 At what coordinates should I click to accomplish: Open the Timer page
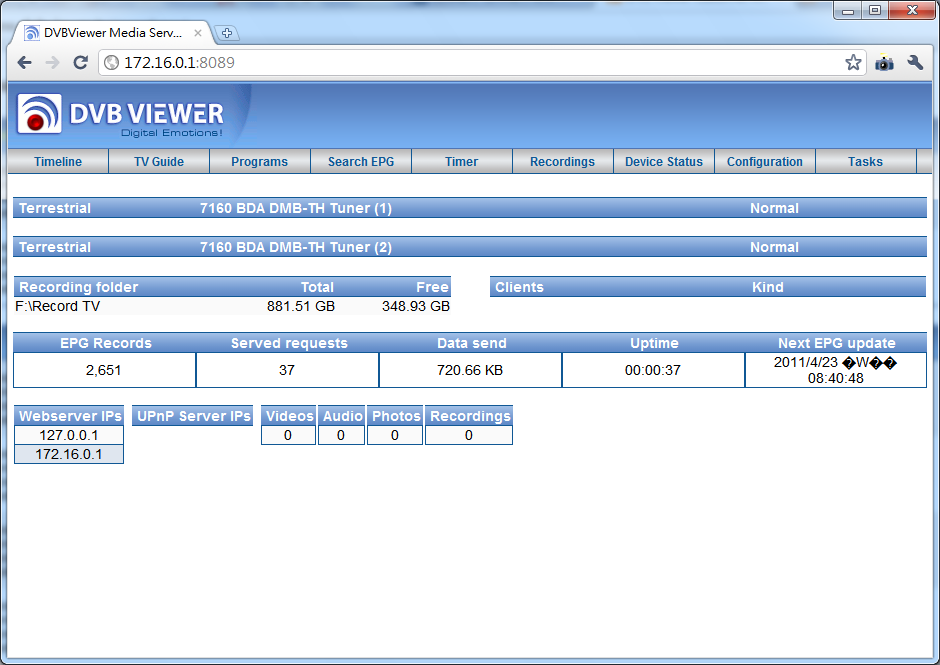[461, 162]
